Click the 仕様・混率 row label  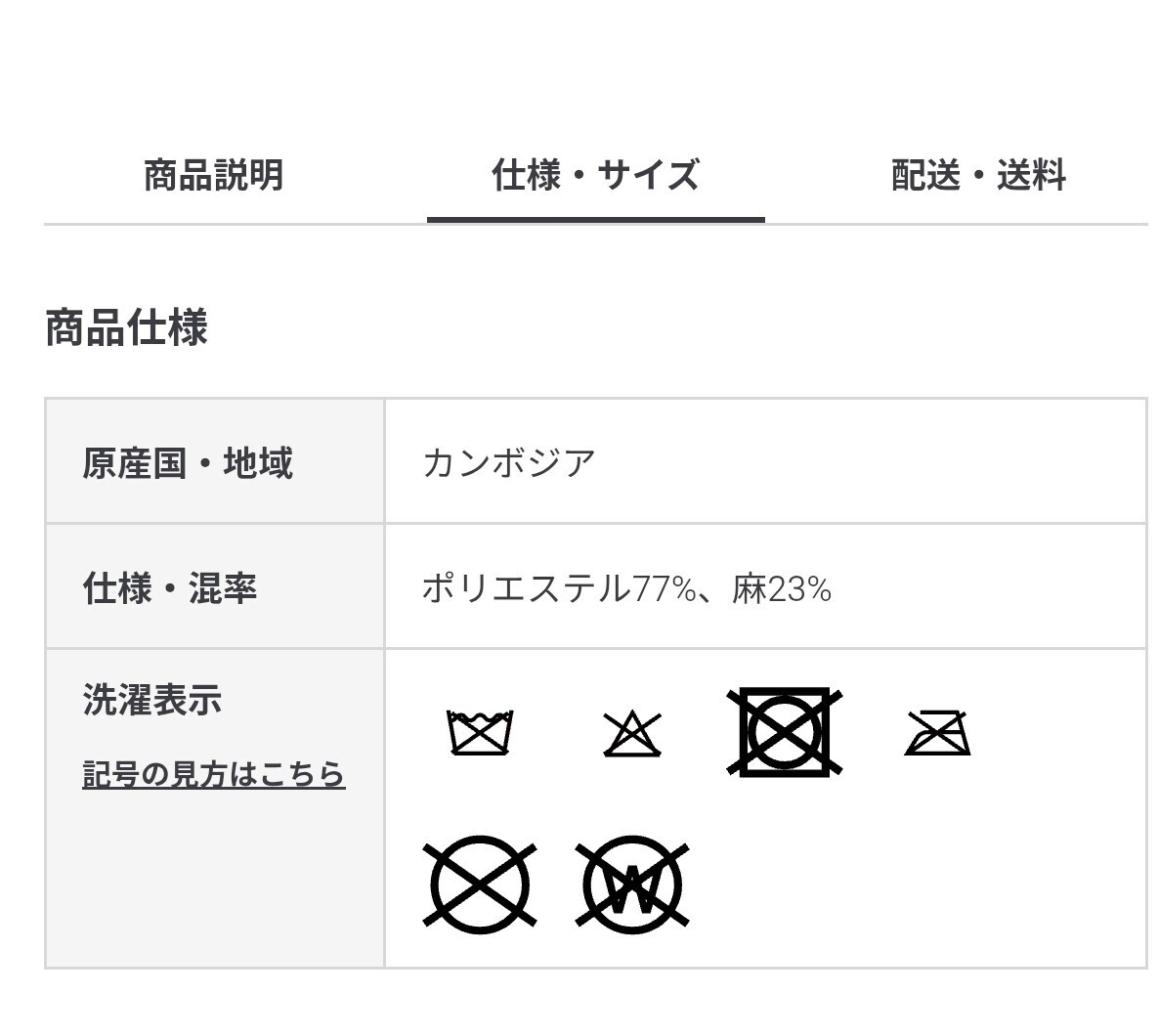169,588
